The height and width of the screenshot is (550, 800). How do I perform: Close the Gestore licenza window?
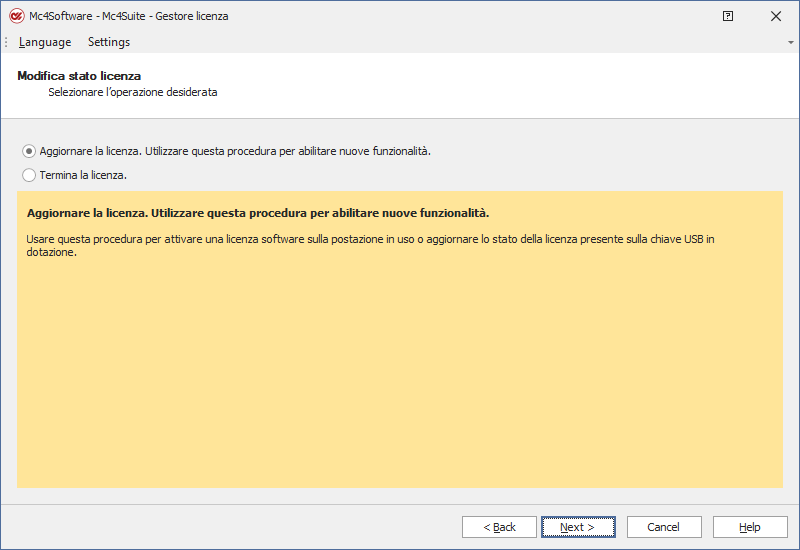(x=776, y=16)
